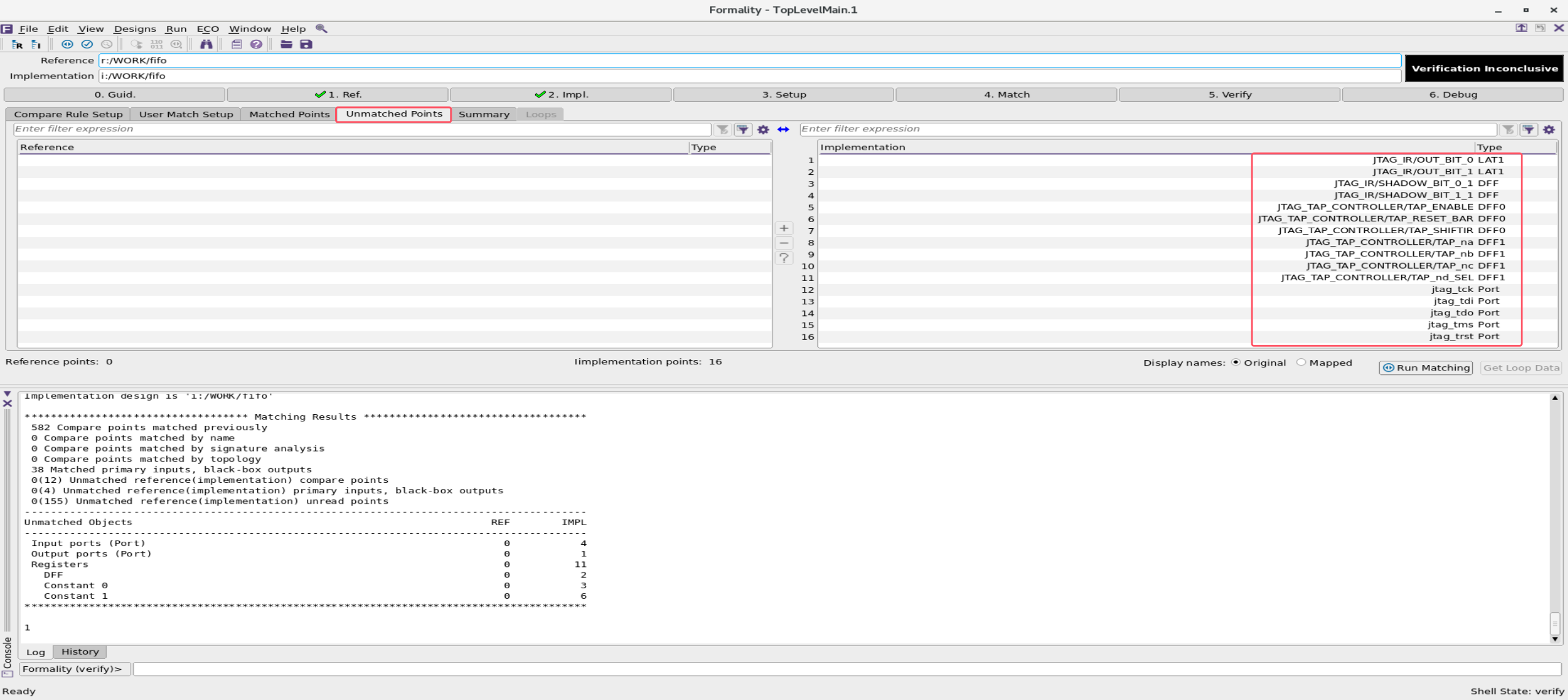Select the Original display names radio button
Screen dimensions: 1568x700
click(x=1236, y=363)
